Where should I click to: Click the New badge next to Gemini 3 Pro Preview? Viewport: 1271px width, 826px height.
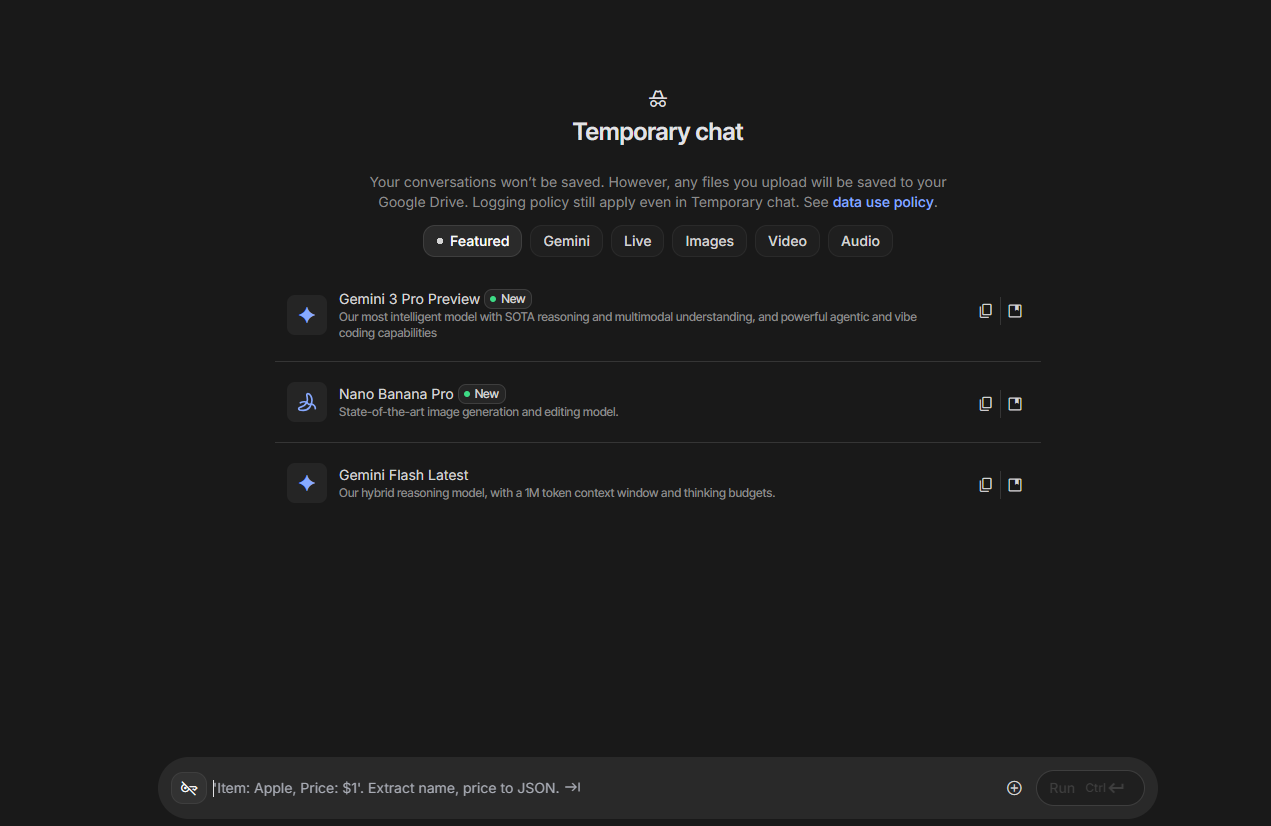[x=508, y=299]
